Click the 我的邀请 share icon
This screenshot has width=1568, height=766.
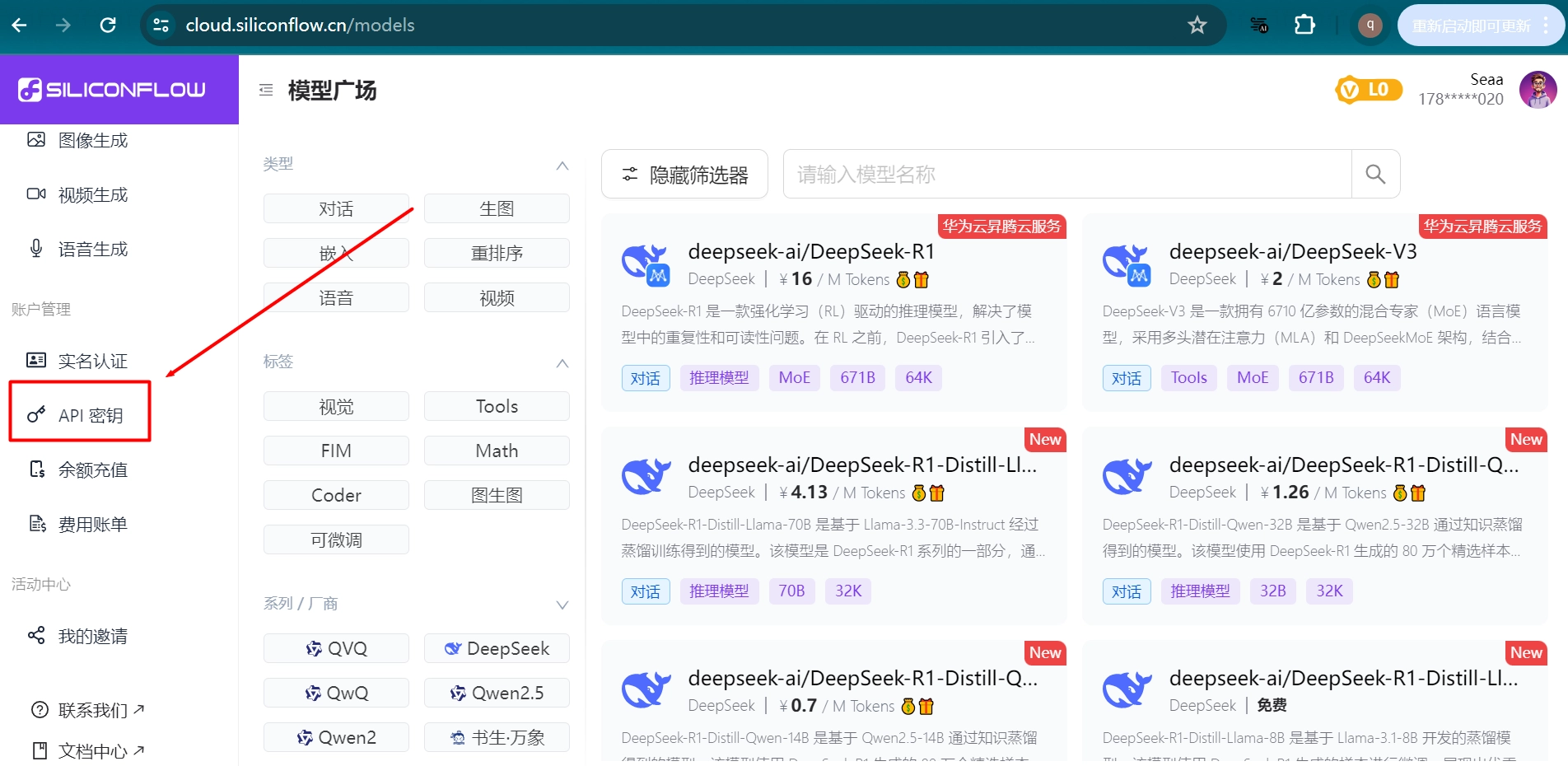[36, 635]
